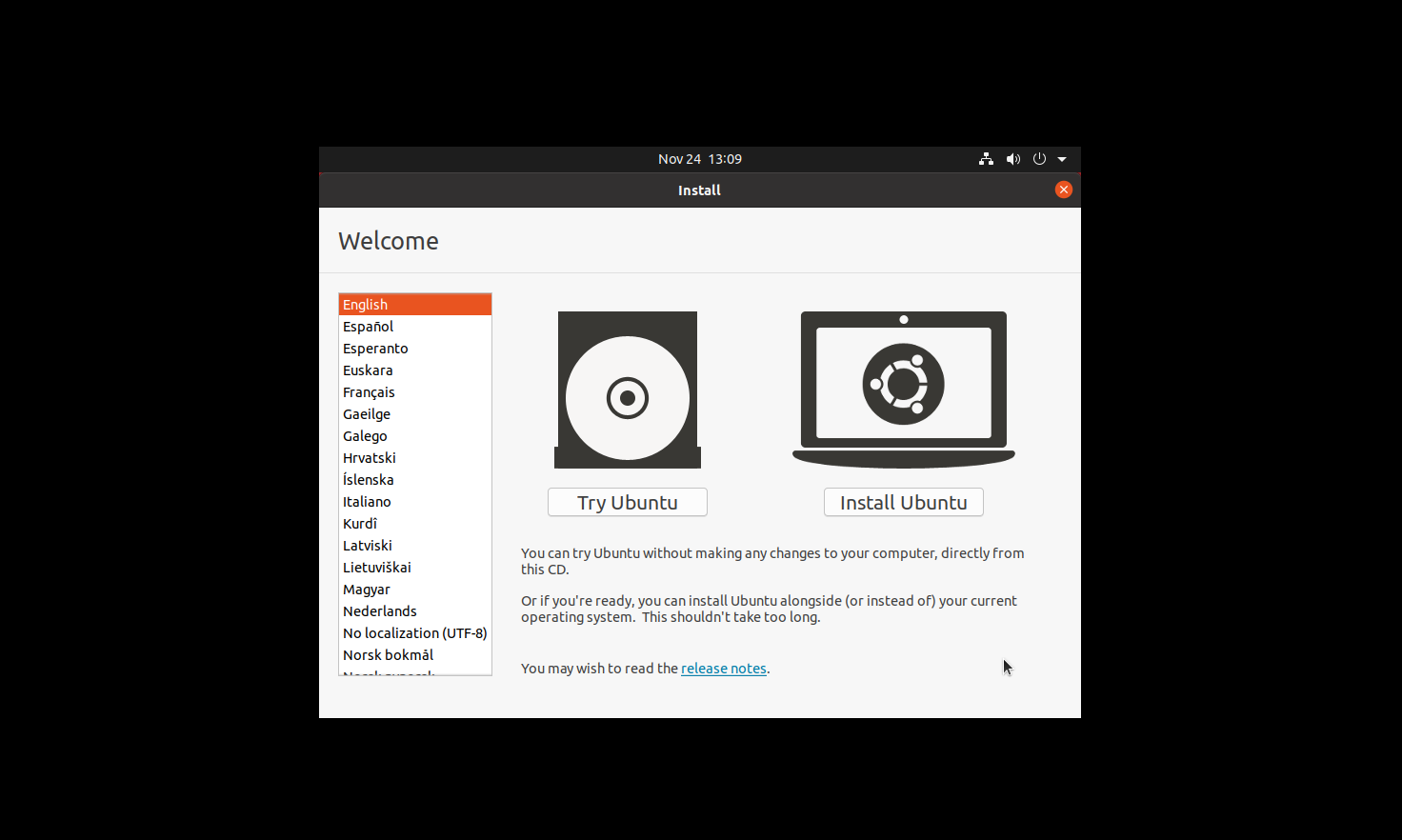Choose Kurdî in the language list

(x=415, y=524)
